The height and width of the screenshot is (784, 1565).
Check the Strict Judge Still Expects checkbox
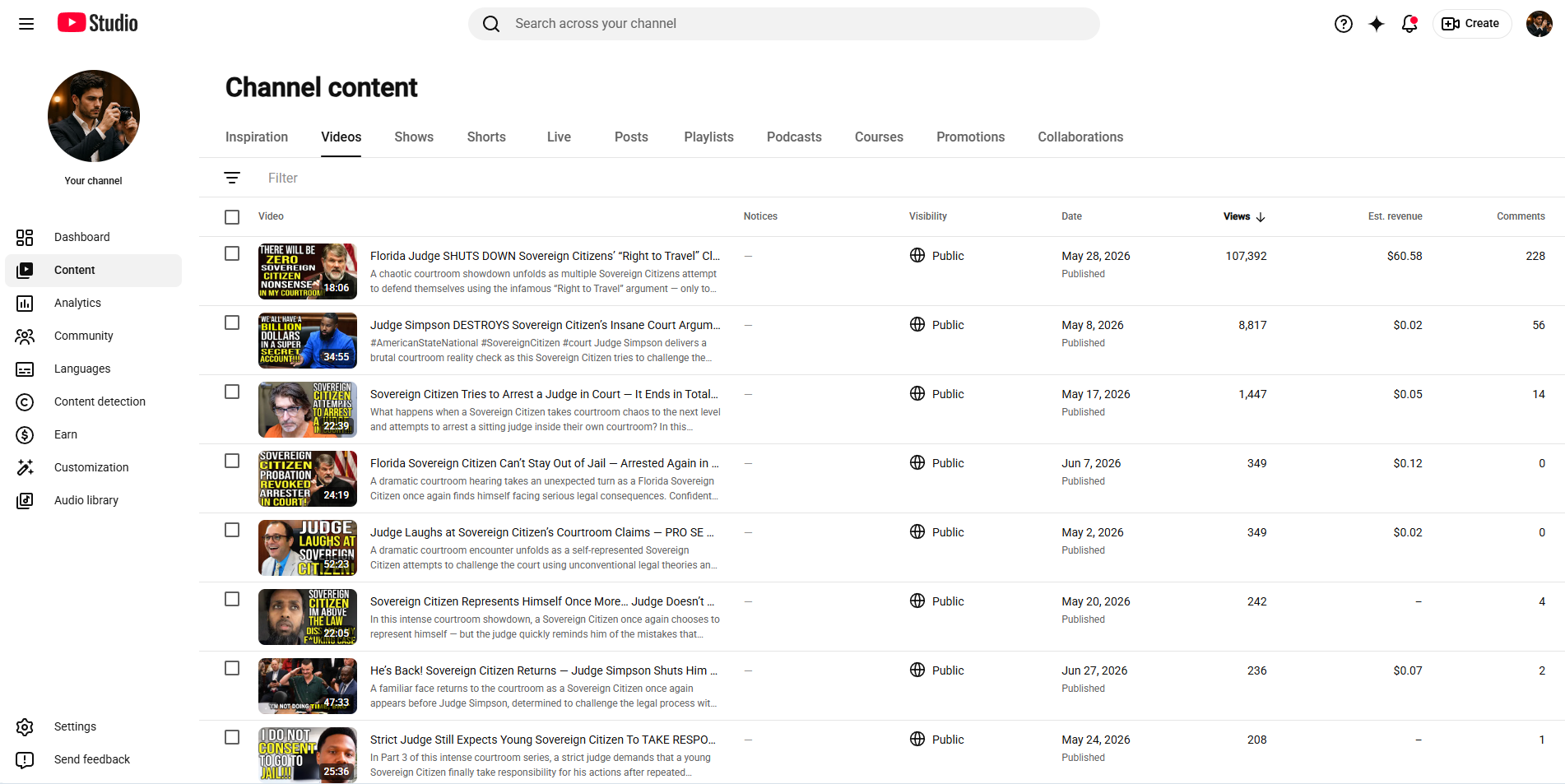pos(232,737)
